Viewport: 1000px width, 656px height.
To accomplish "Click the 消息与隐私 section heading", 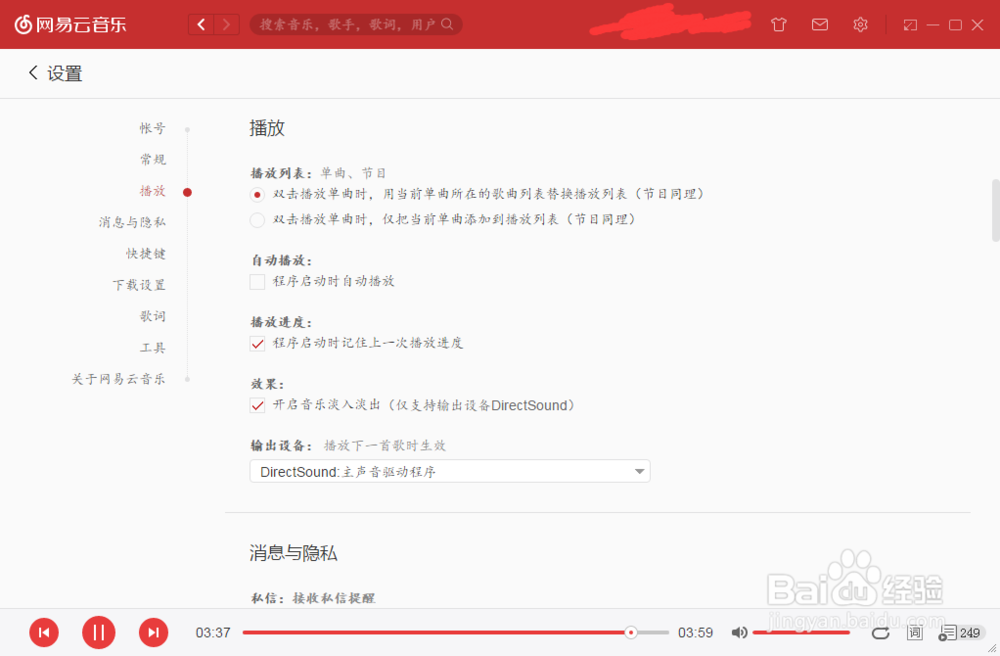I will tap(293, 553).
